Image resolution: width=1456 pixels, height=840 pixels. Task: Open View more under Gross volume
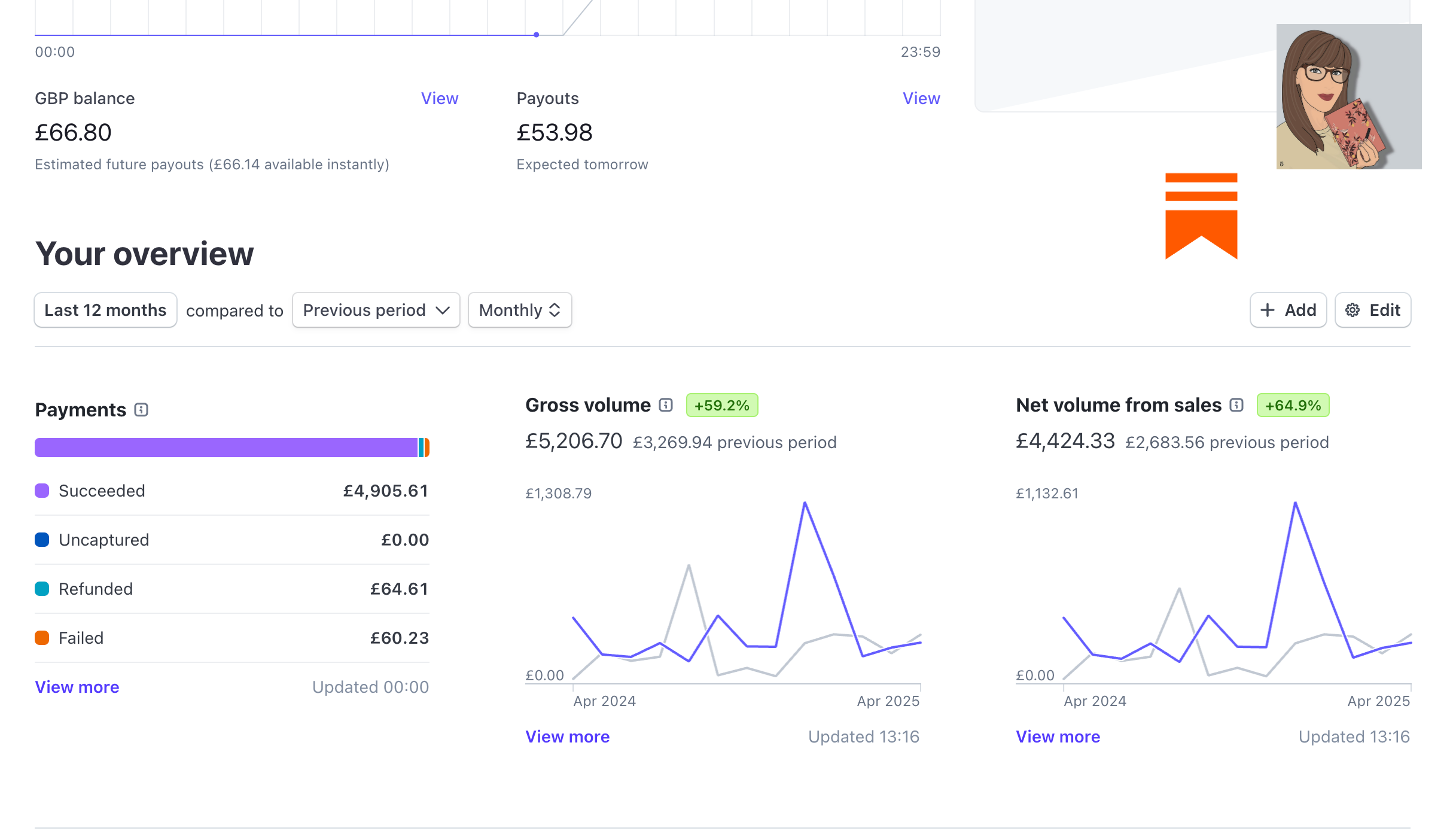coord(567,736)
